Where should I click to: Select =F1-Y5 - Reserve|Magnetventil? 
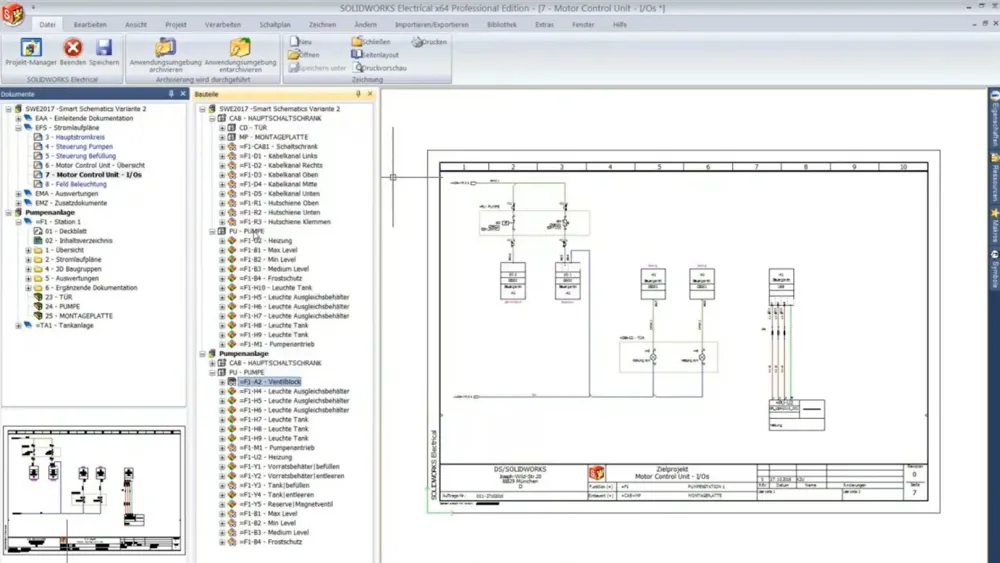pos(286,504)
